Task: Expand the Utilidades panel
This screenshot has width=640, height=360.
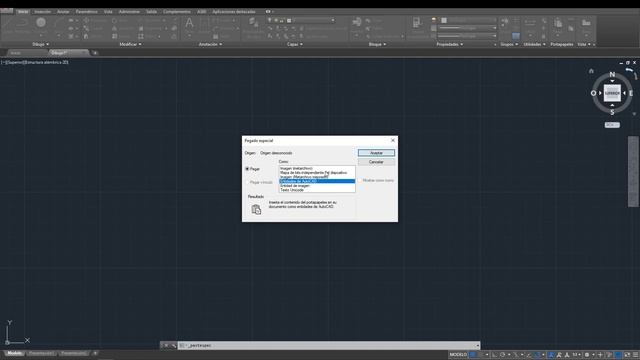Action: [x=534, y=44]
